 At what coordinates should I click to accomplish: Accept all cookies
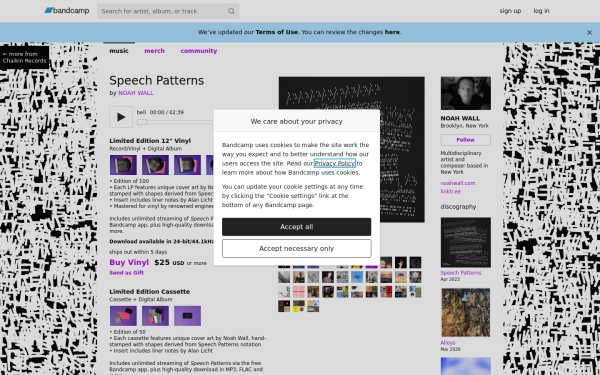297,227
